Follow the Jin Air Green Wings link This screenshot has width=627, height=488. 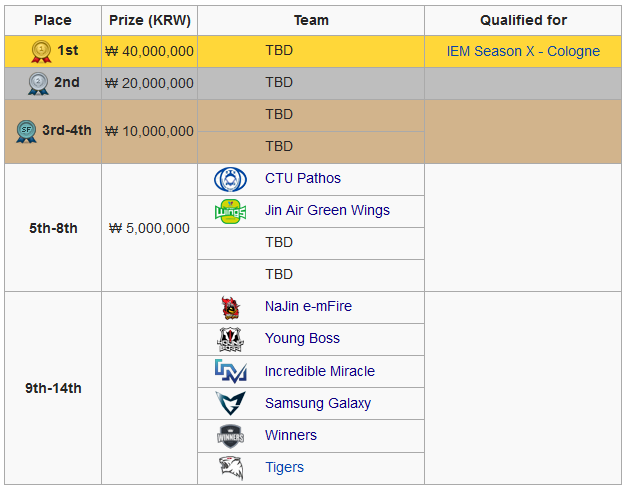pos(327,210)
